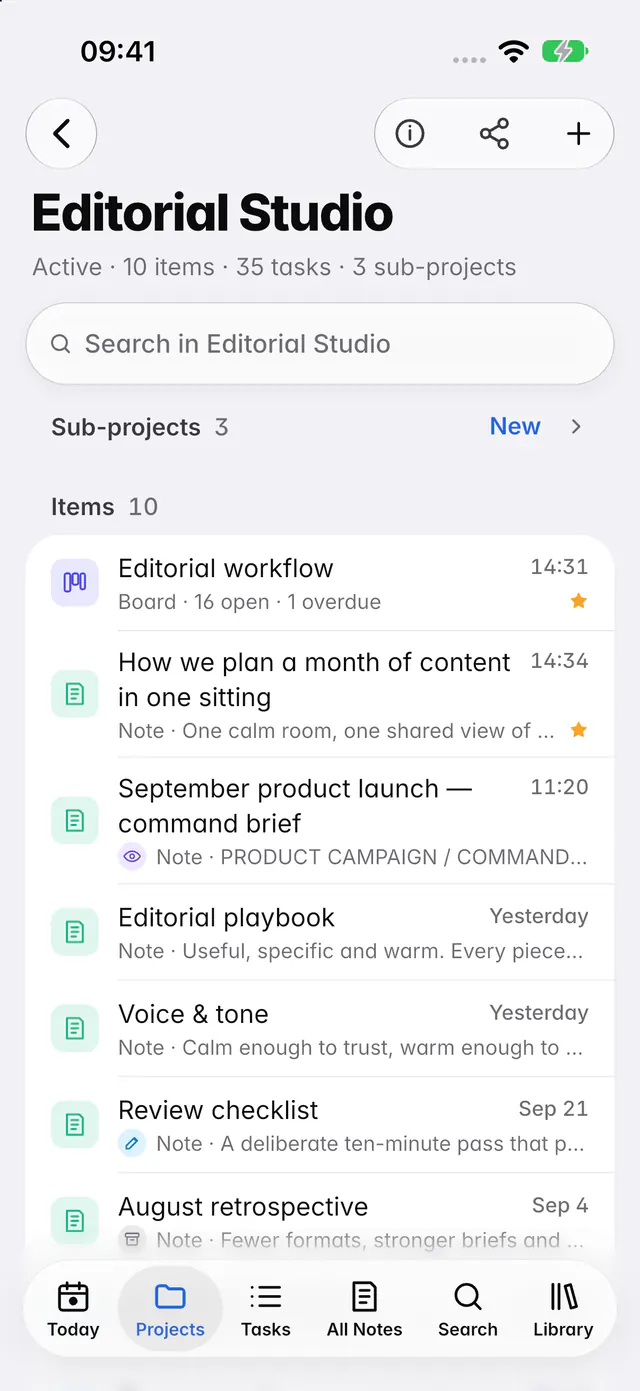Switch to the Today tab
Image resolution: width=640 pixels, height=1391 pixels.
[73, 1310]
